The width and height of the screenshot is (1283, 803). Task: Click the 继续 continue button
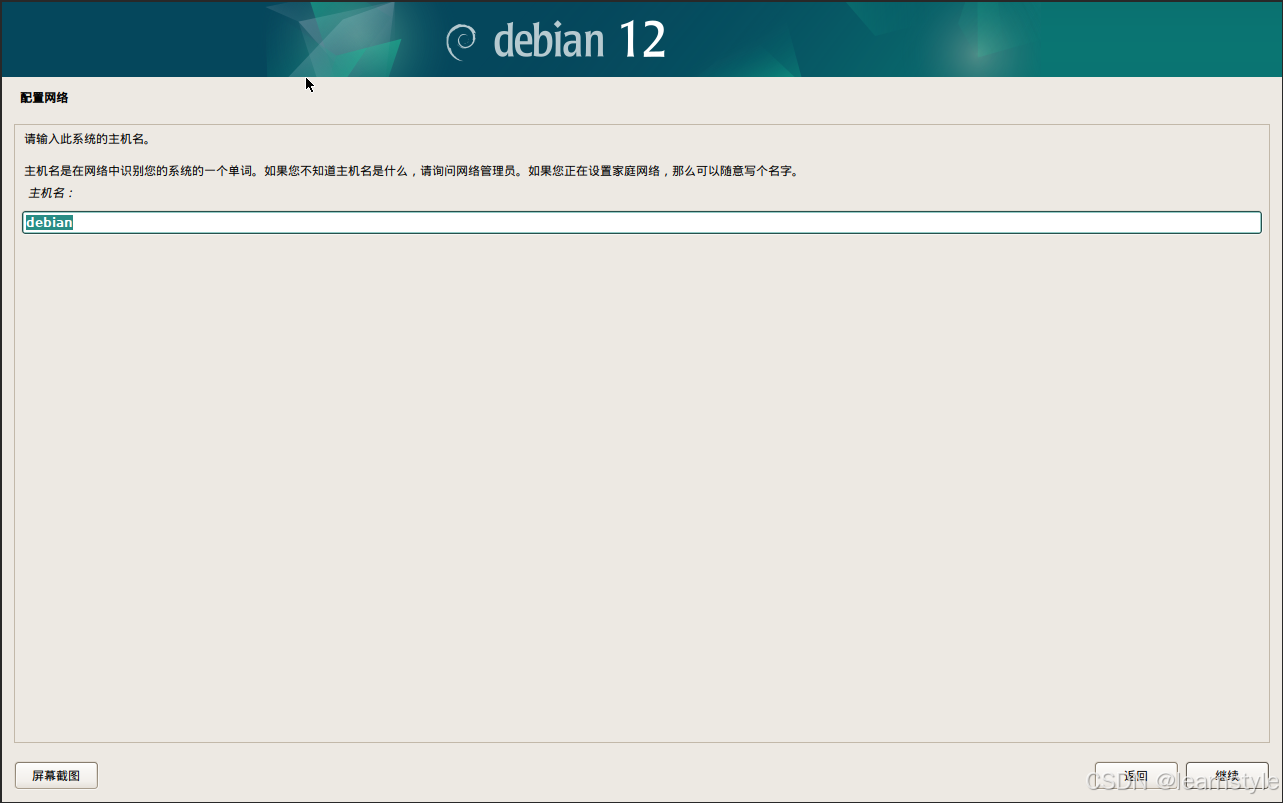(1226, 775)
